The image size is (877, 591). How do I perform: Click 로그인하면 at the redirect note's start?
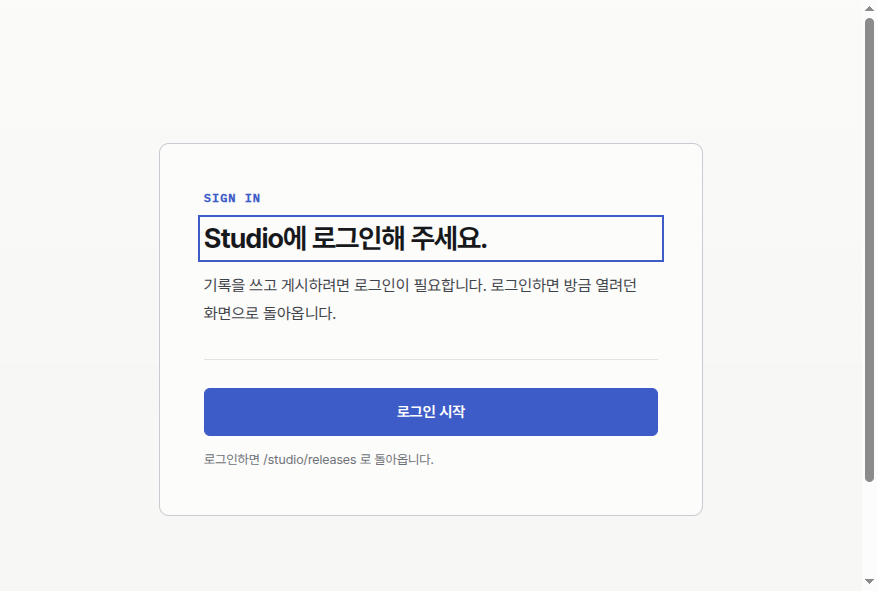click(x=232, y=460)
